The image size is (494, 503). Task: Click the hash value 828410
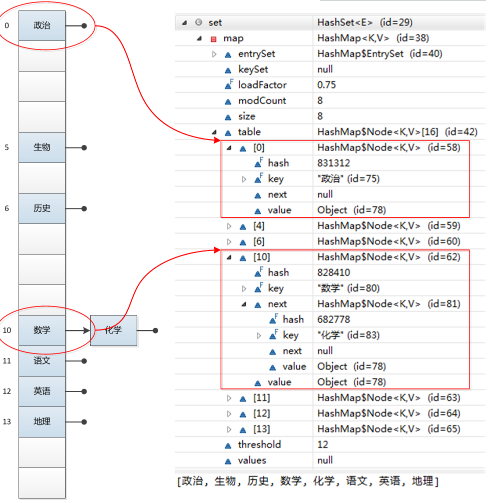[334, 273]
